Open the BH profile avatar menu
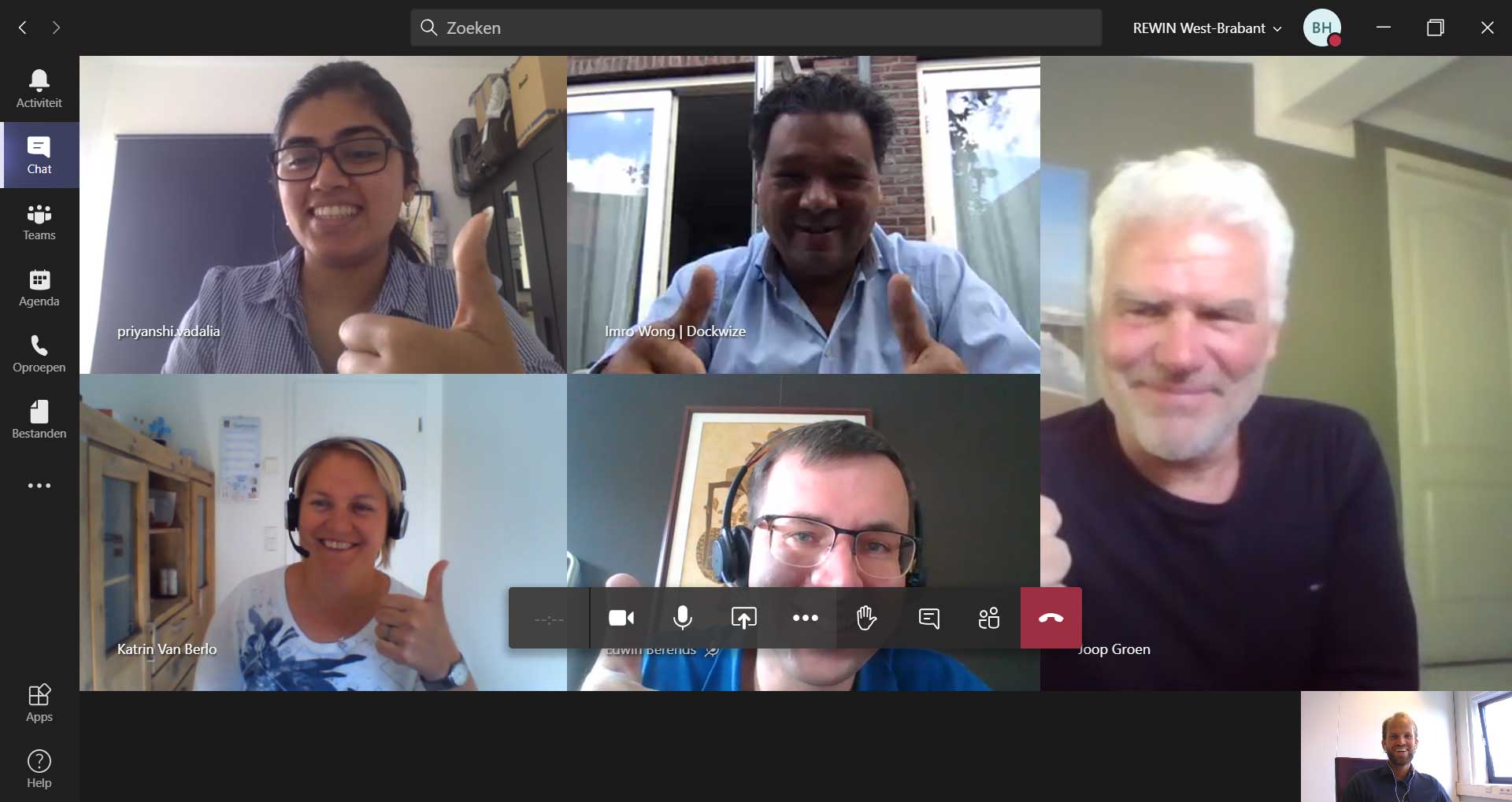 tap(1321, 28)
